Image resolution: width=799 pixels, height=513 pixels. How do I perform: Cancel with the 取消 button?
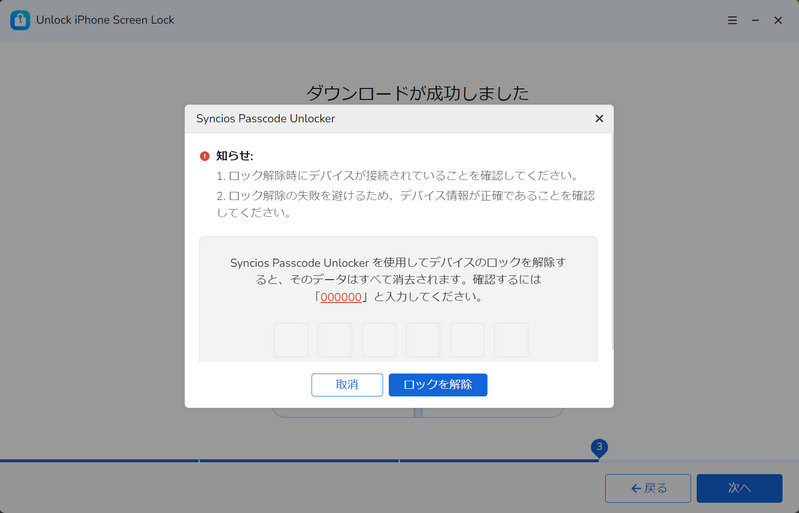[x=347, y=385]
